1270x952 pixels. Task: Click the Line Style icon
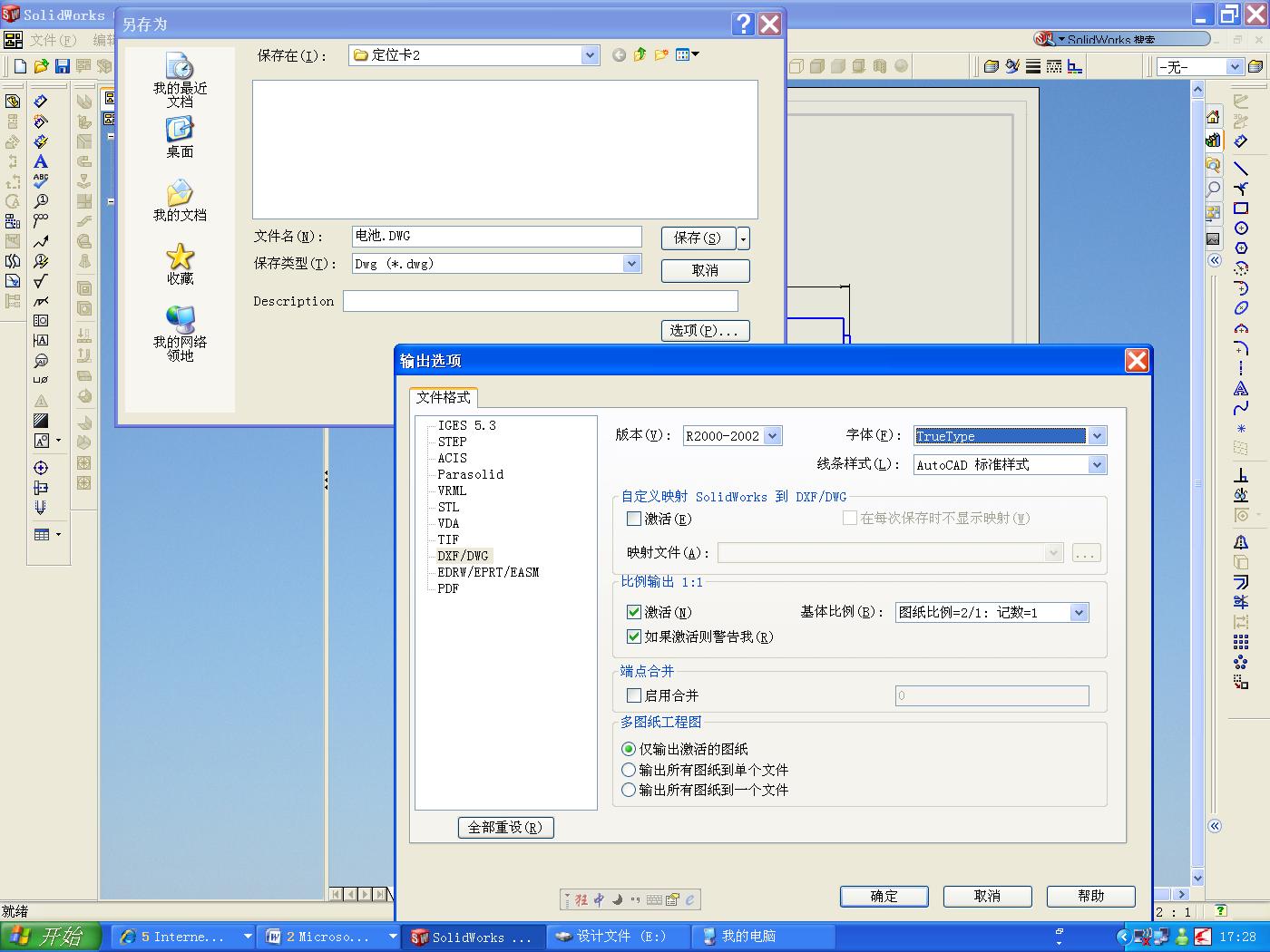[1054, 66]
